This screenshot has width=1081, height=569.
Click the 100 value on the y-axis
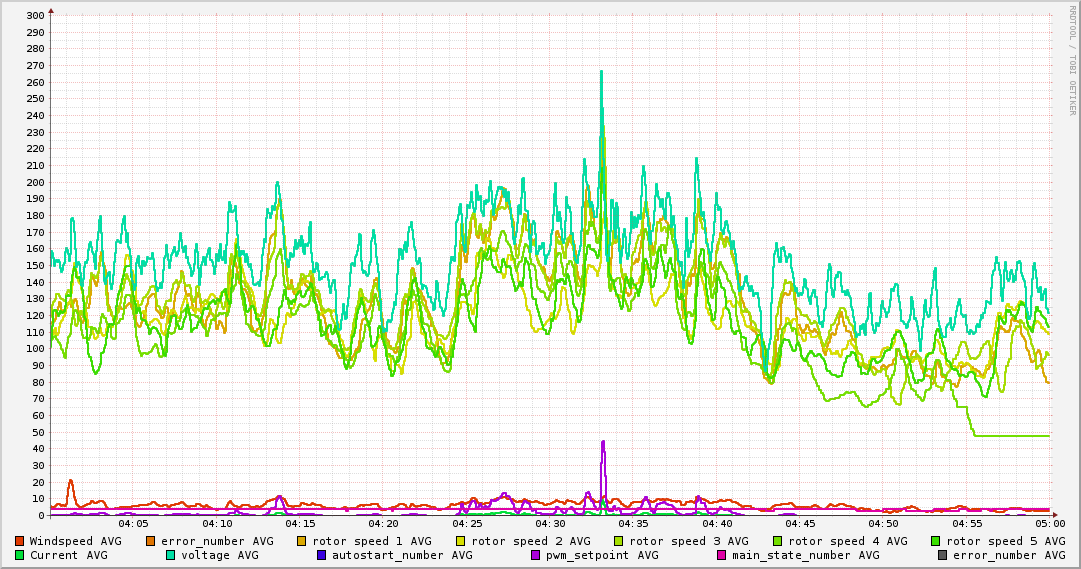(35, 349)
